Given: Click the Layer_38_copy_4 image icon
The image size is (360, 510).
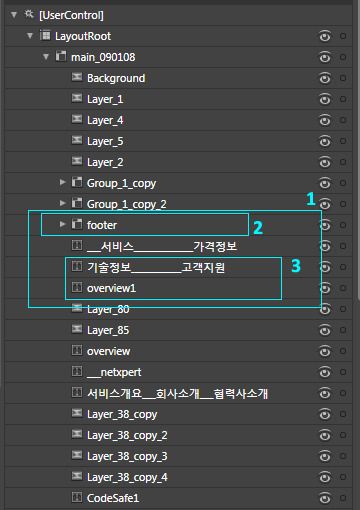Looking at the screenshot, I should pyautogui.click(x=77, y=476).
